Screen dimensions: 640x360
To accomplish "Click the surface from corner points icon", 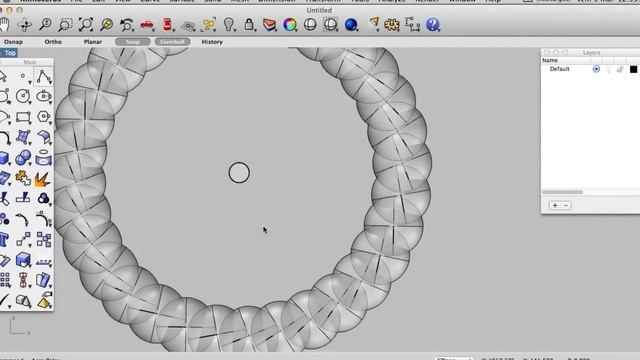I will [x=23, y=137].
